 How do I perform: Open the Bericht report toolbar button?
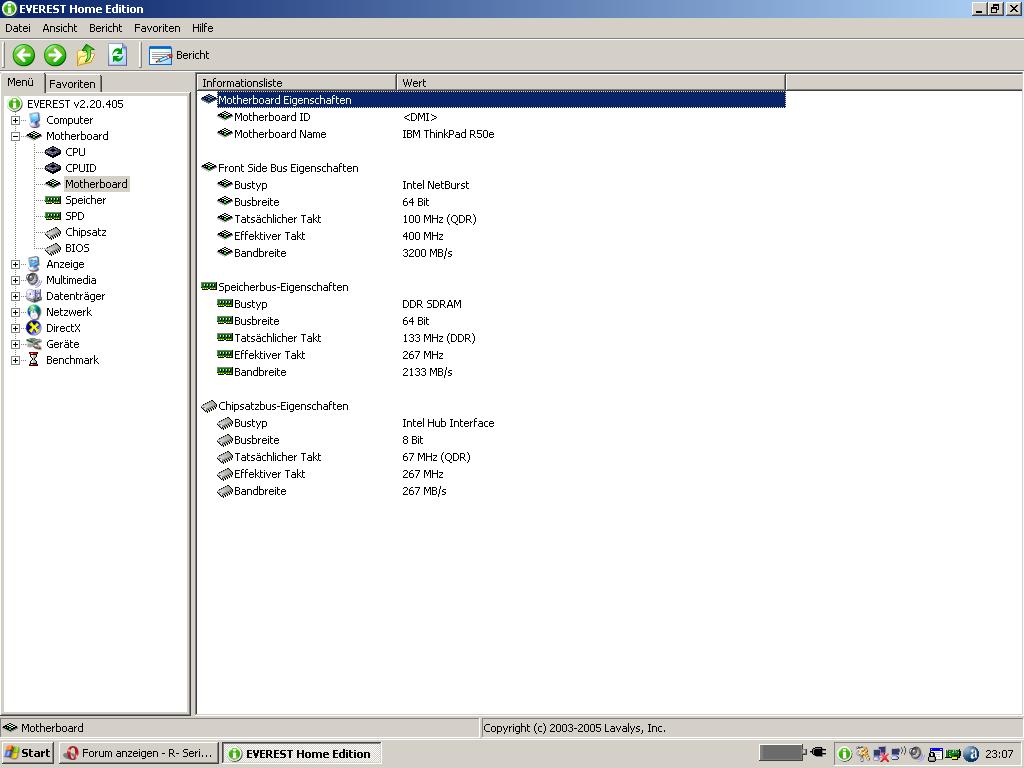[180, 56]
